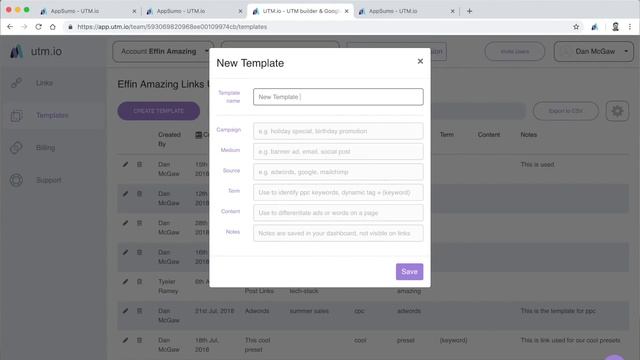
Task: Edit the 'This cool preset' template row
Action: coord(125,340)
